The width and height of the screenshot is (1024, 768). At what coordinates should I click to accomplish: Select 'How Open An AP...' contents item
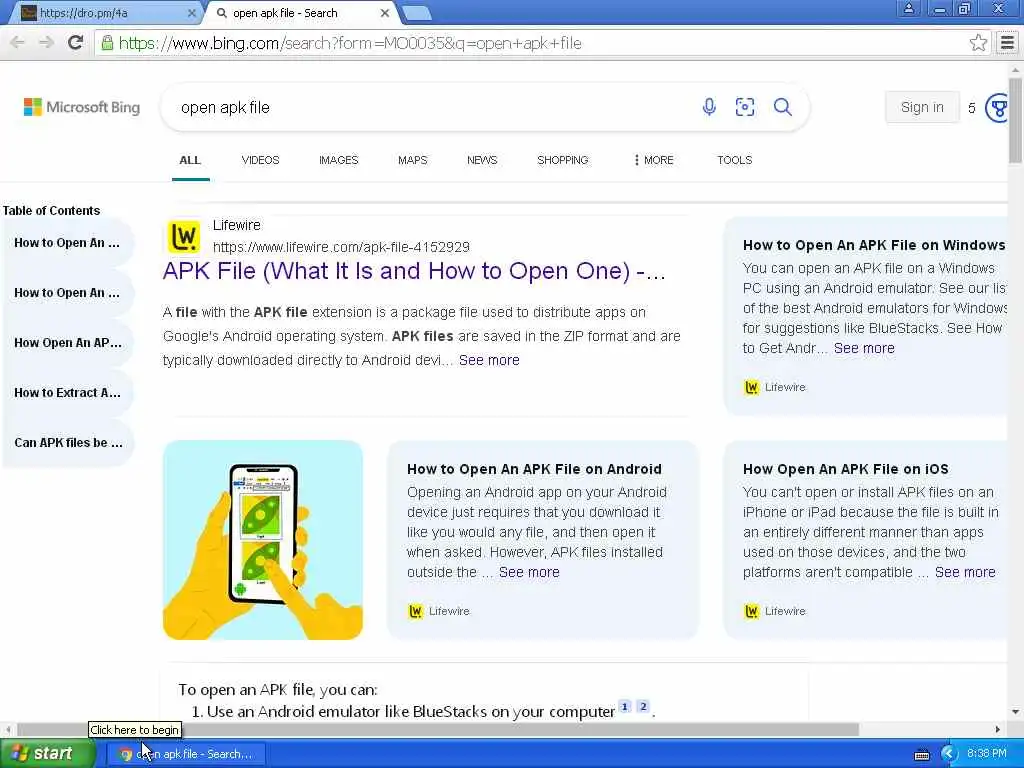pos(67,343)
